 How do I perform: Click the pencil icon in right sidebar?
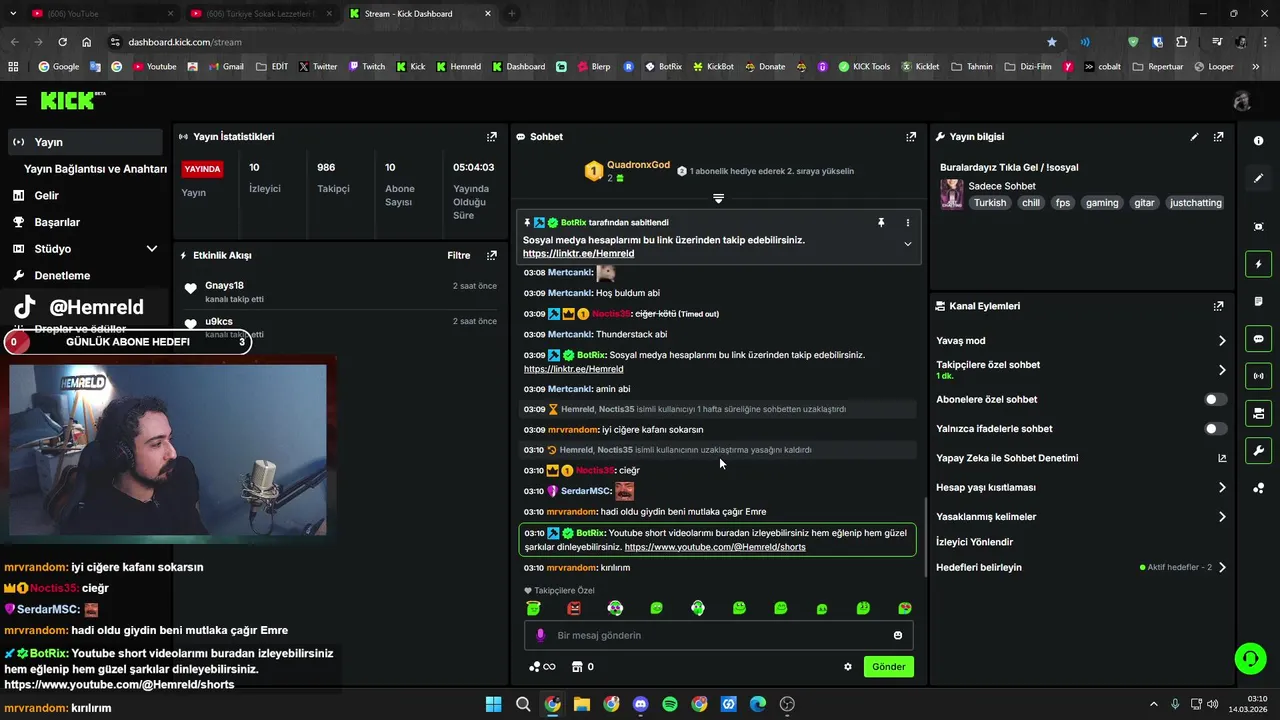point(1258,178)
